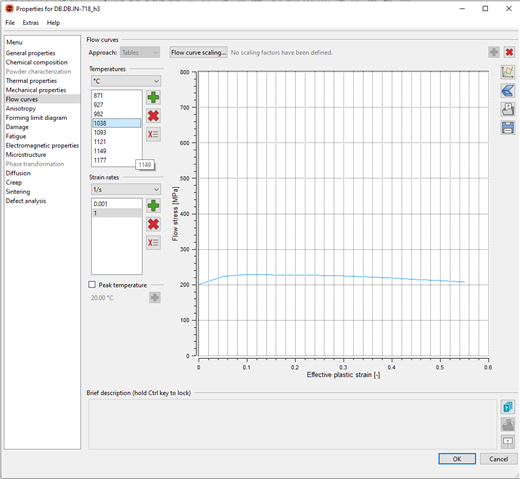
Task: Click the blue arrow import icon
Action: (508, 91)
